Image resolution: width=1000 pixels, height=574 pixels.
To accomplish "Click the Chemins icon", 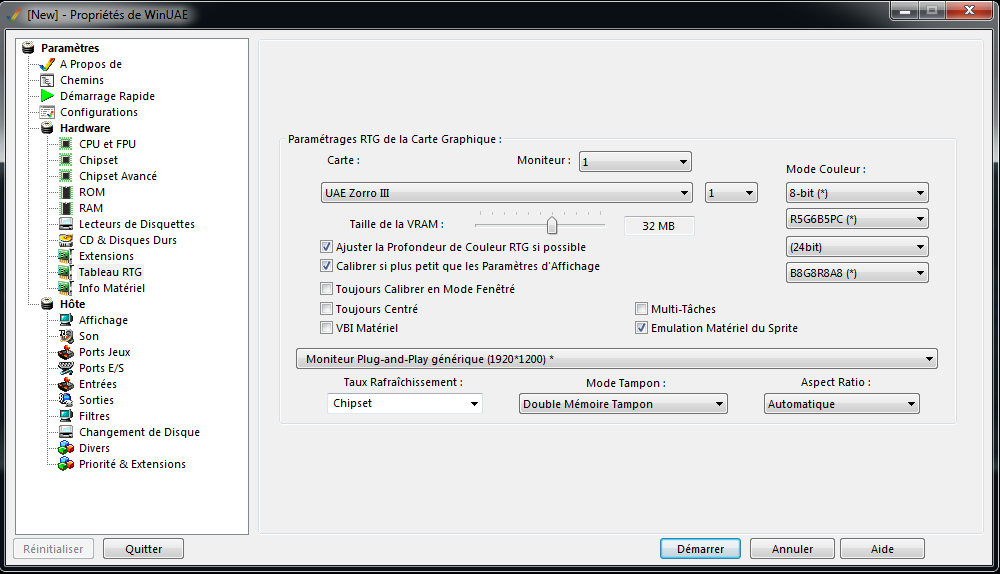I will [47, 80].
